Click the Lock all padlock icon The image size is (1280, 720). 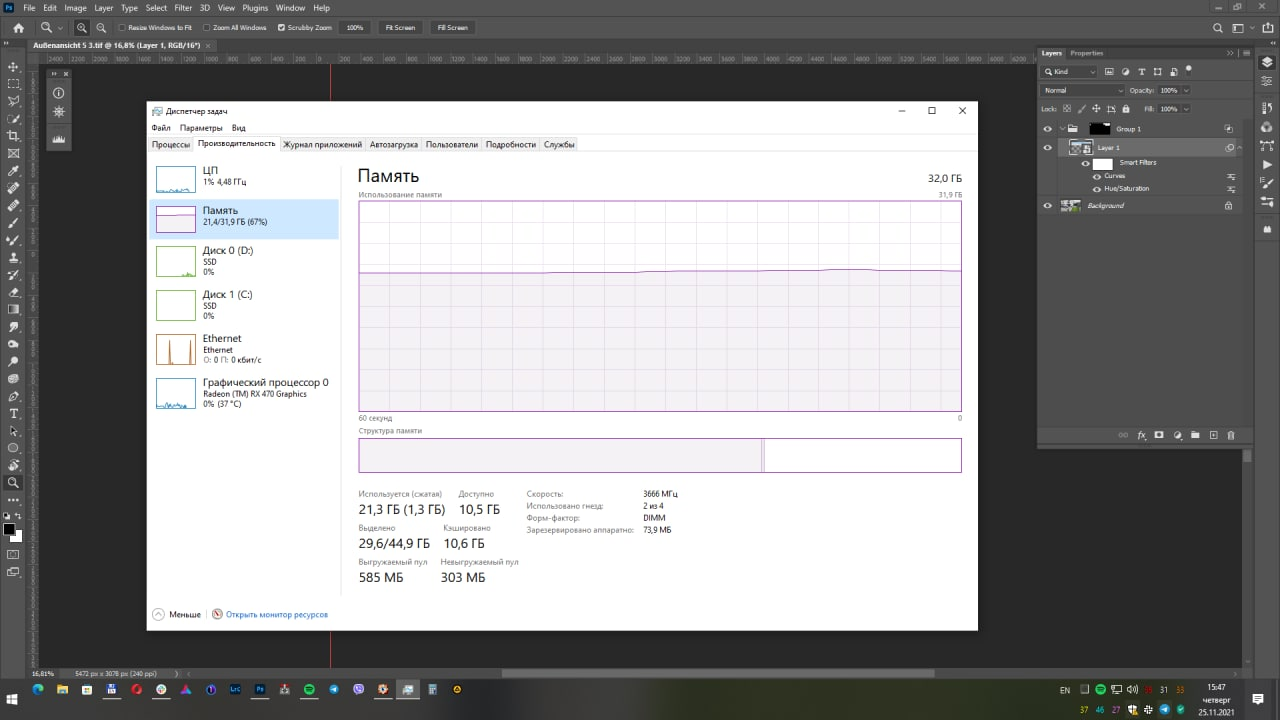[x=1126, y=108]
